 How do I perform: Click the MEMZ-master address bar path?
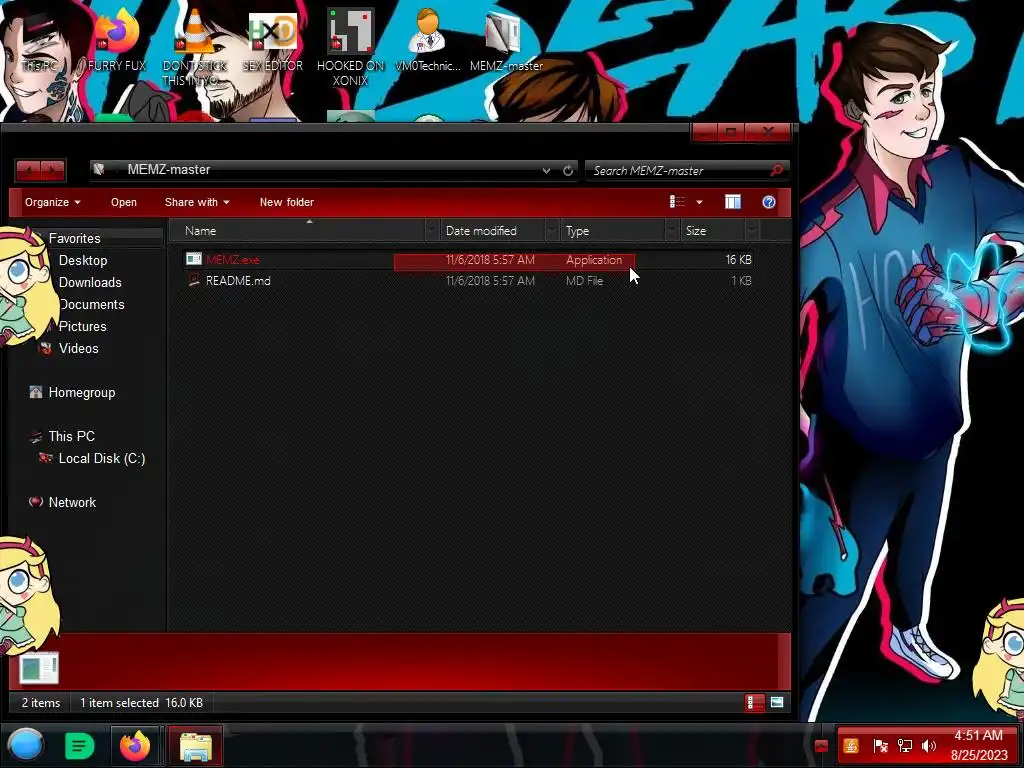pos(168,170)
